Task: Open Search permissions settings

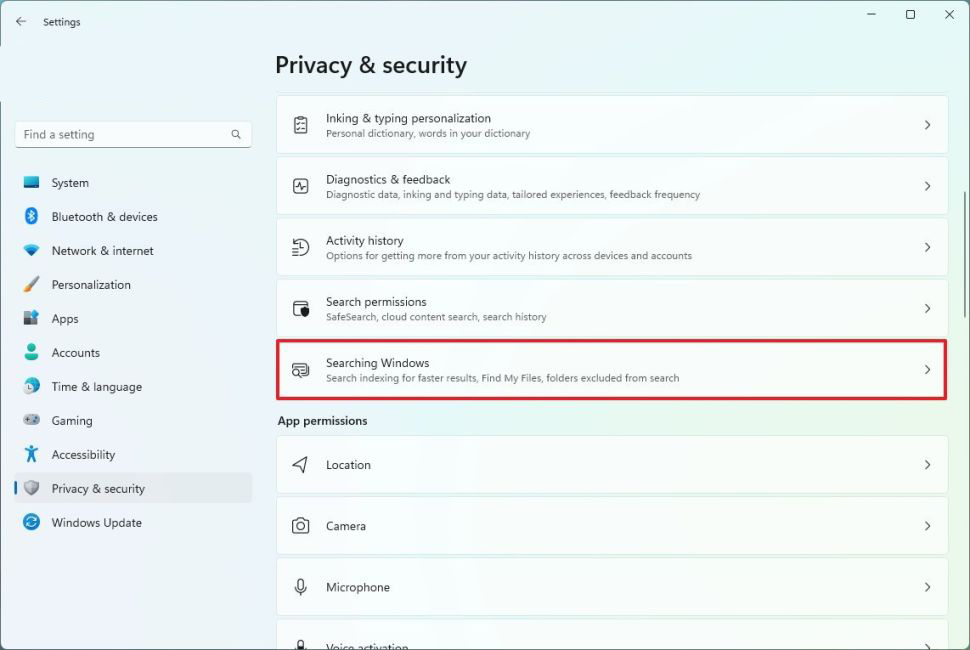Action: 611,308
